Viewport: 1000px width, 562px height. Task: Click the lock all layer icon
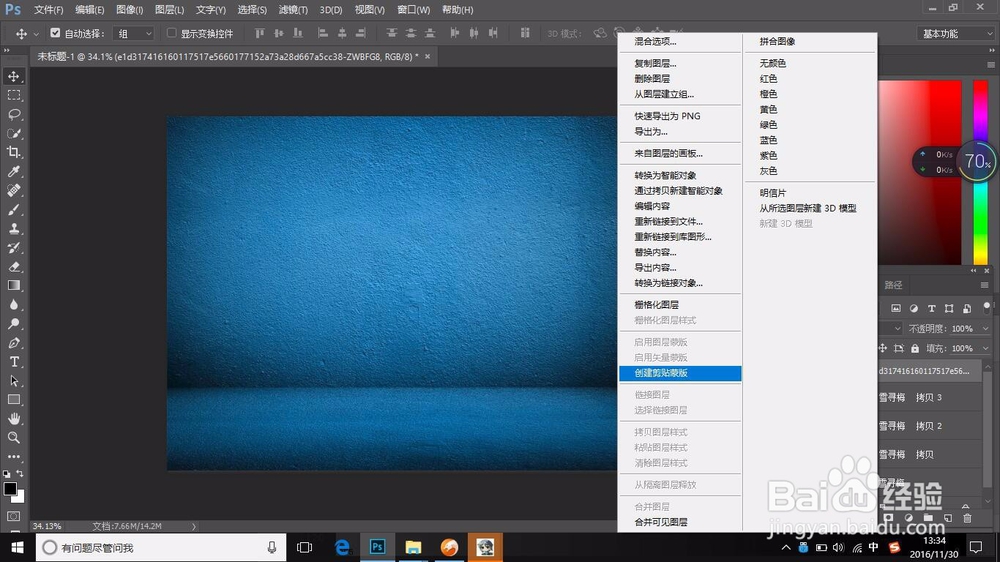(915, 348)
